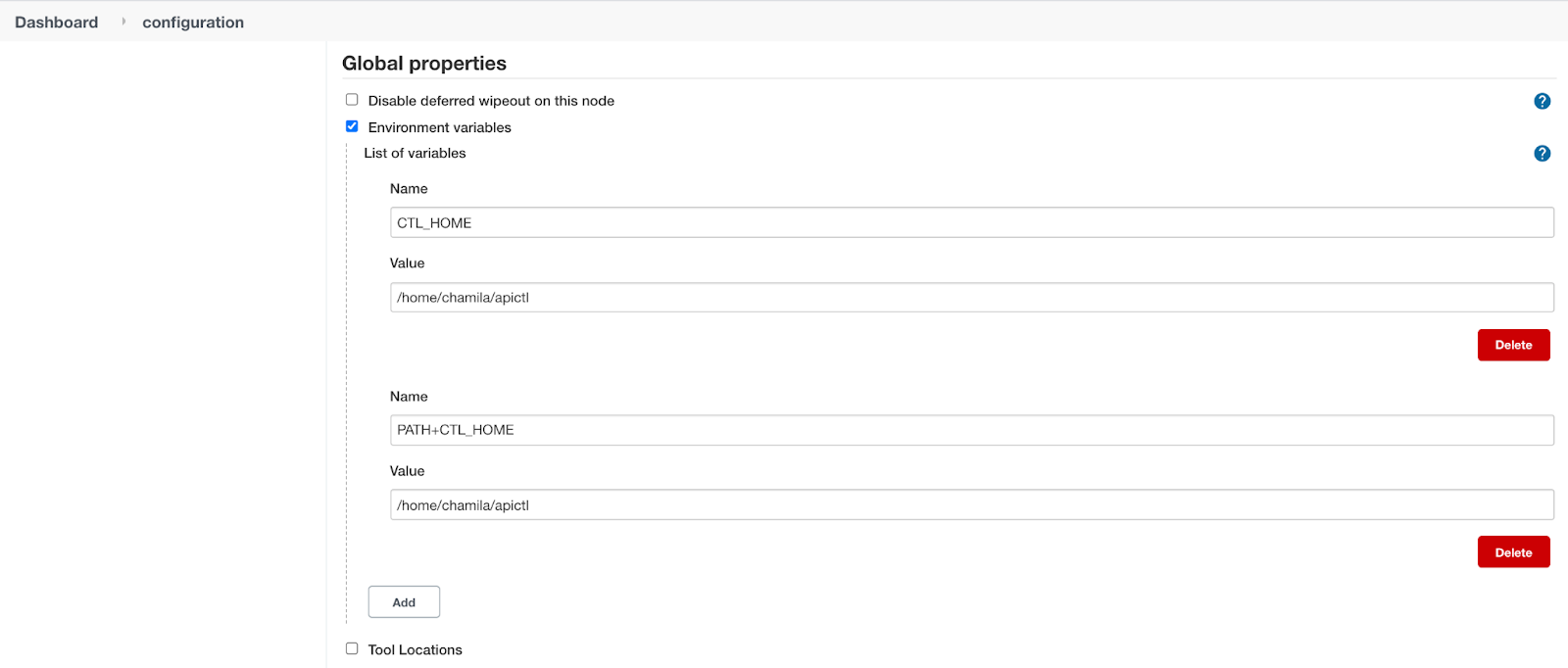Open help for List of variables
The width and height of the screenshot is (1568, 668).
click(x=1542, y=154)
